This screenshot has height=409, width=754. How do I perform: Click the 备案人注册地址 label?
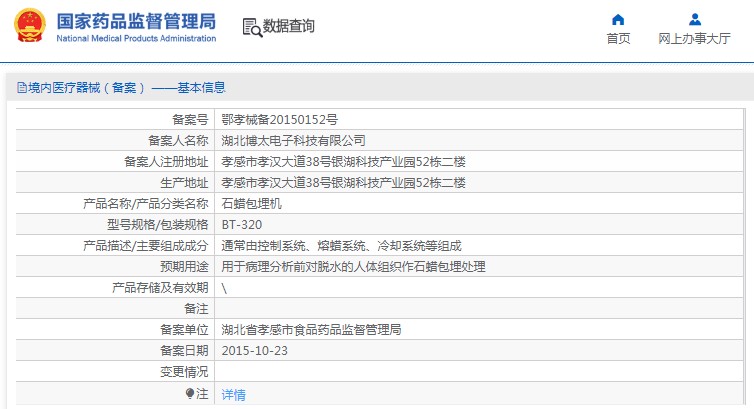[x=166, y=162]
